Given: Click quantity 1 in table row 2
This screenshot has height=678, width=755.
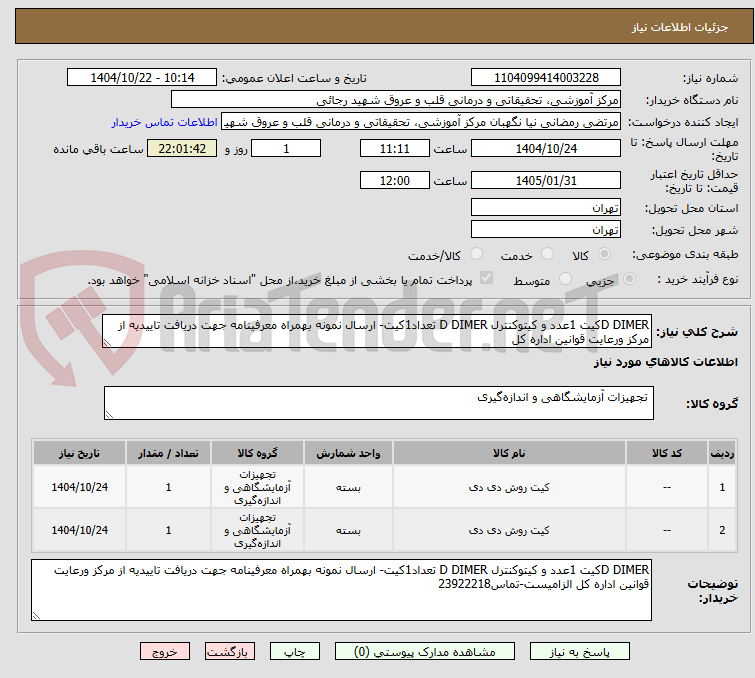Looking at the screenshot, I should click(168, 530).
